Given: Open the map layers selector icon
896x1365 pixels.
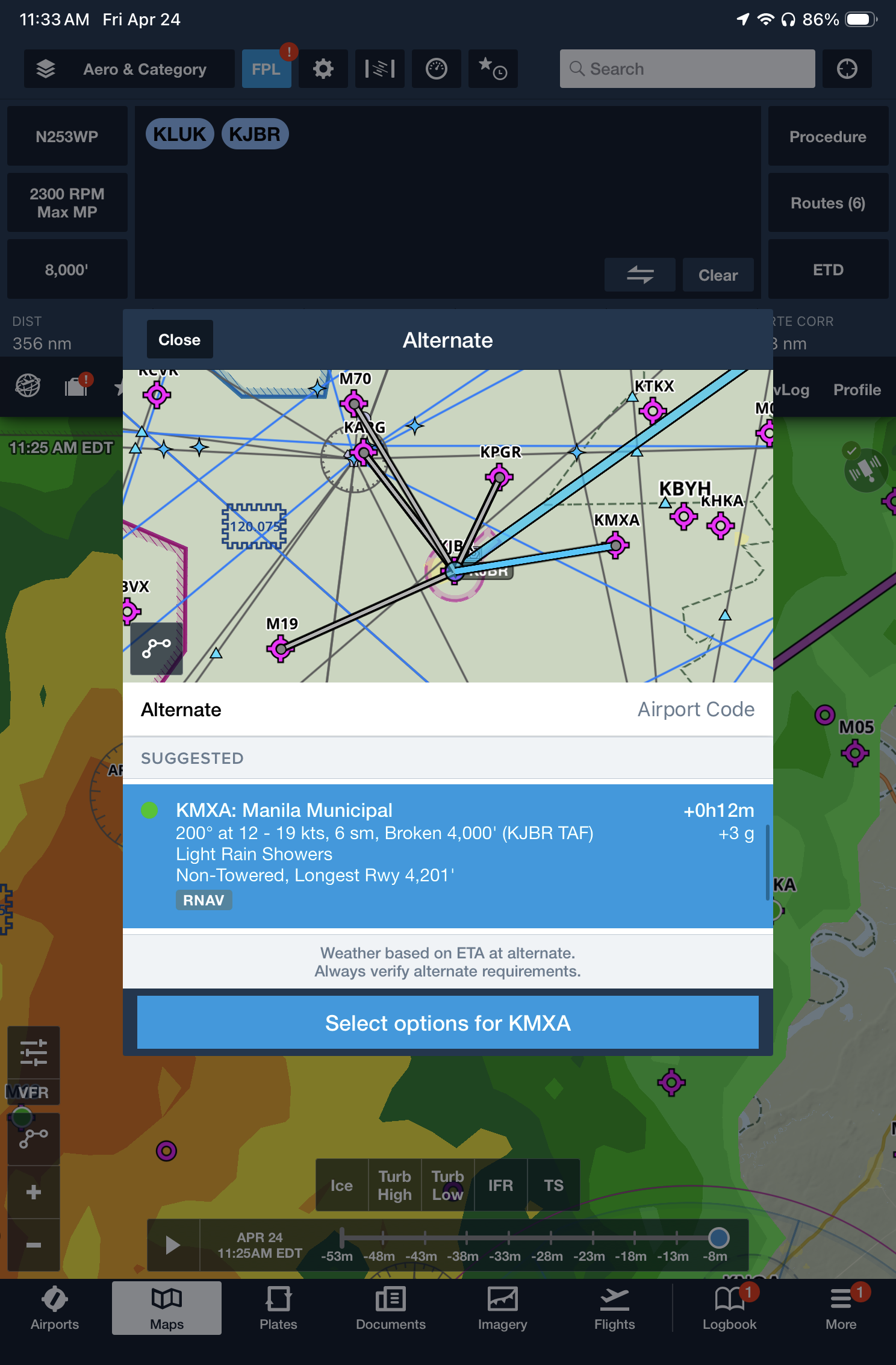Looking at the screenshot, I should (46, 69).
